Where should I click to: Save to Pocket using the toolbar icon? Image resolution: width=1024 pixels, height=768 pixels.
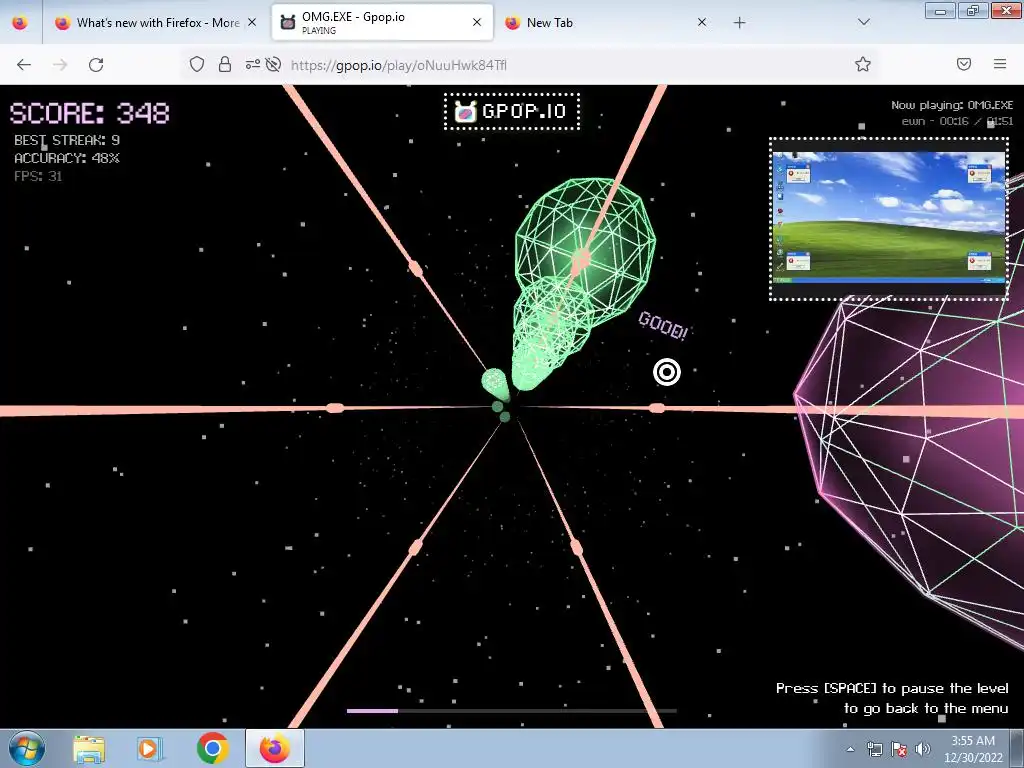(964, 64)
